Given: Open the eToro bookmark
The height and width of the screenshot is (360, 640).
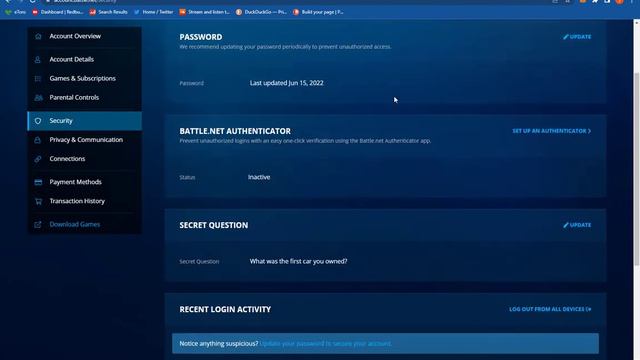Looking at the screenshot, I should [16, 12].
